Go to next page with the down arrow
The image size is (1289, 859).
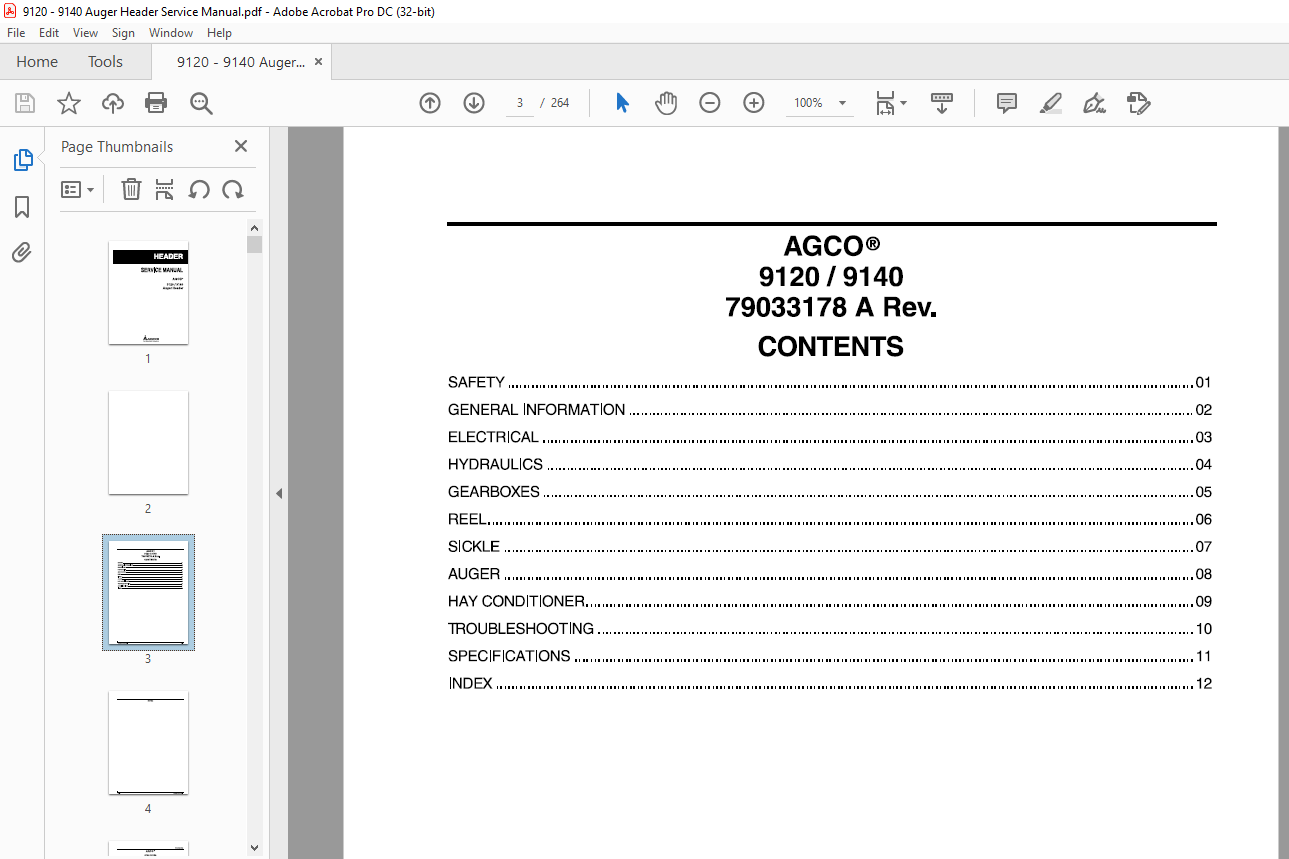pos(474,103)
